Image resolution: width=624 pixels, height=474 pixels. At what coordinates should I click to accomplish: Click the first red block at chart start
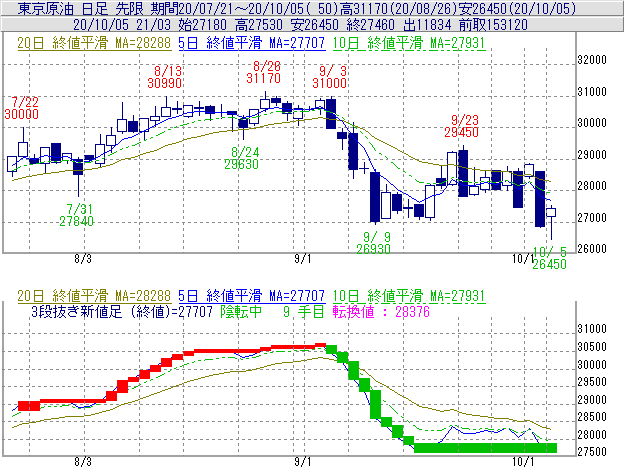click(x=29, y=406)
